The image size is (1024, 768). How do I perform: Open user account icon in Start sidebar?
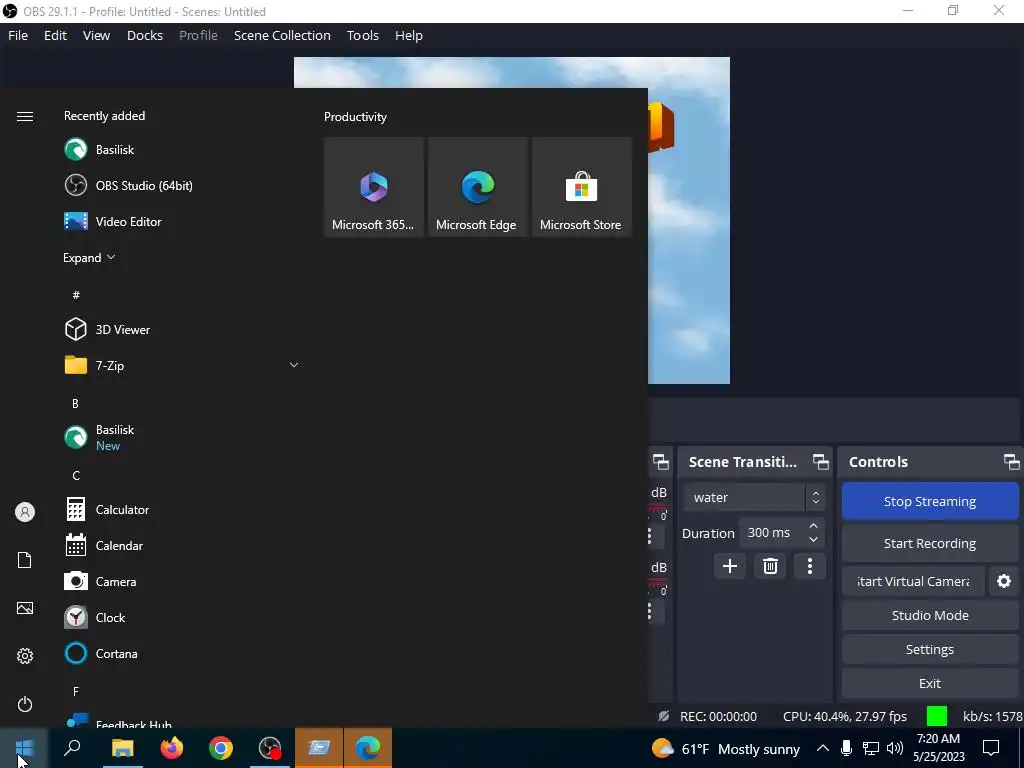(x=25, y=512)
